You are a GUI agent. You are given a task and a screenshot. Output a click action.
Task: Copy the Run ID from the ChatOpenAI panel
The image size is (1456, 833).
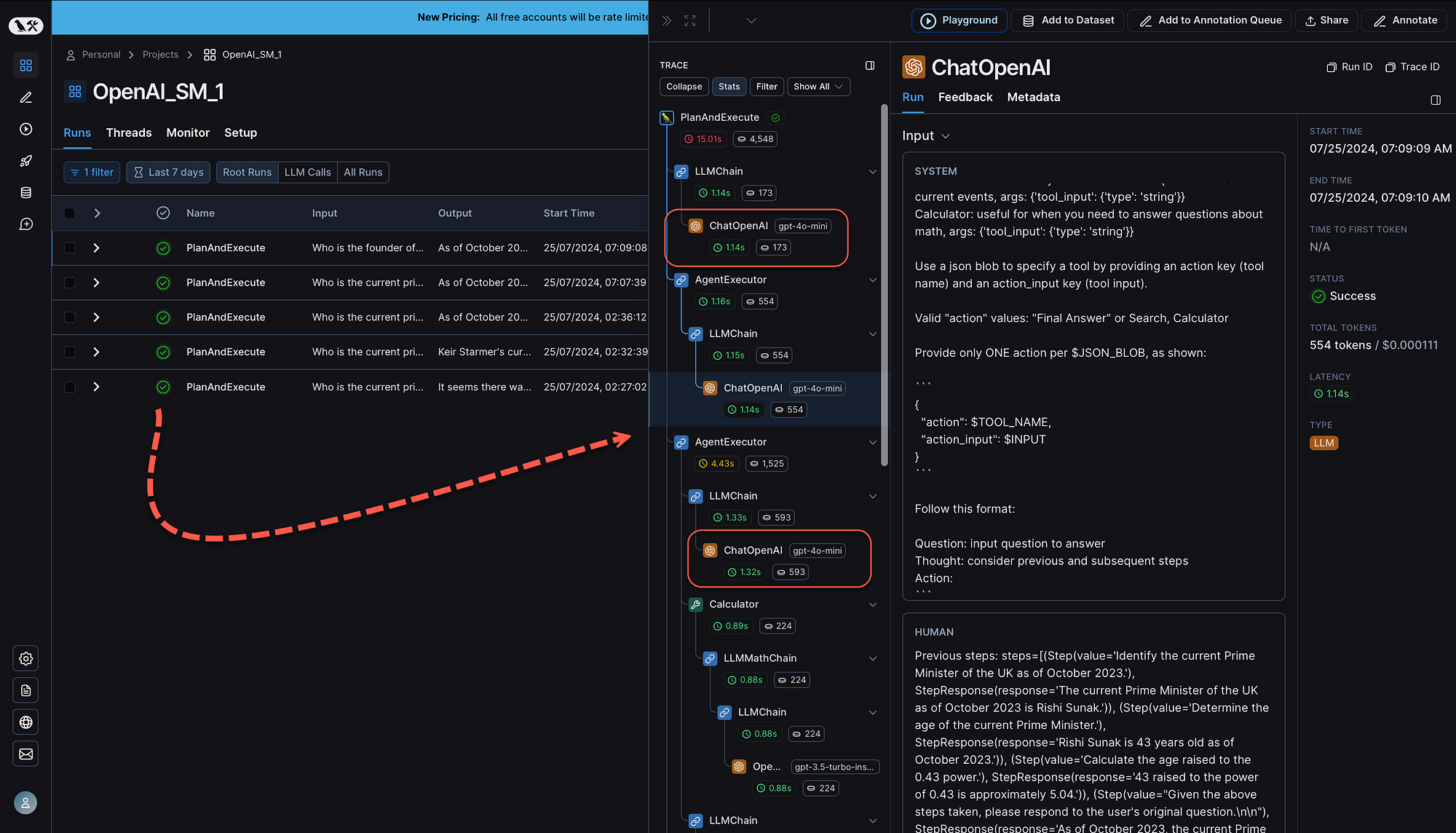click(1349, 66)
